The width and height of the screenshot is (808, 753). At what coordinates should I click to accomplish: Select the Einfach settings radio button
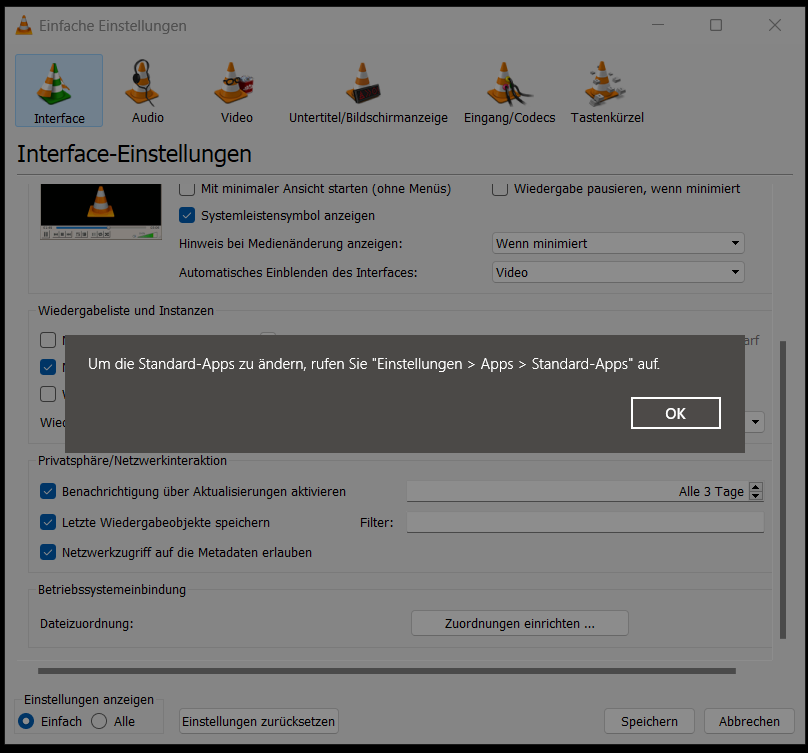26,721
